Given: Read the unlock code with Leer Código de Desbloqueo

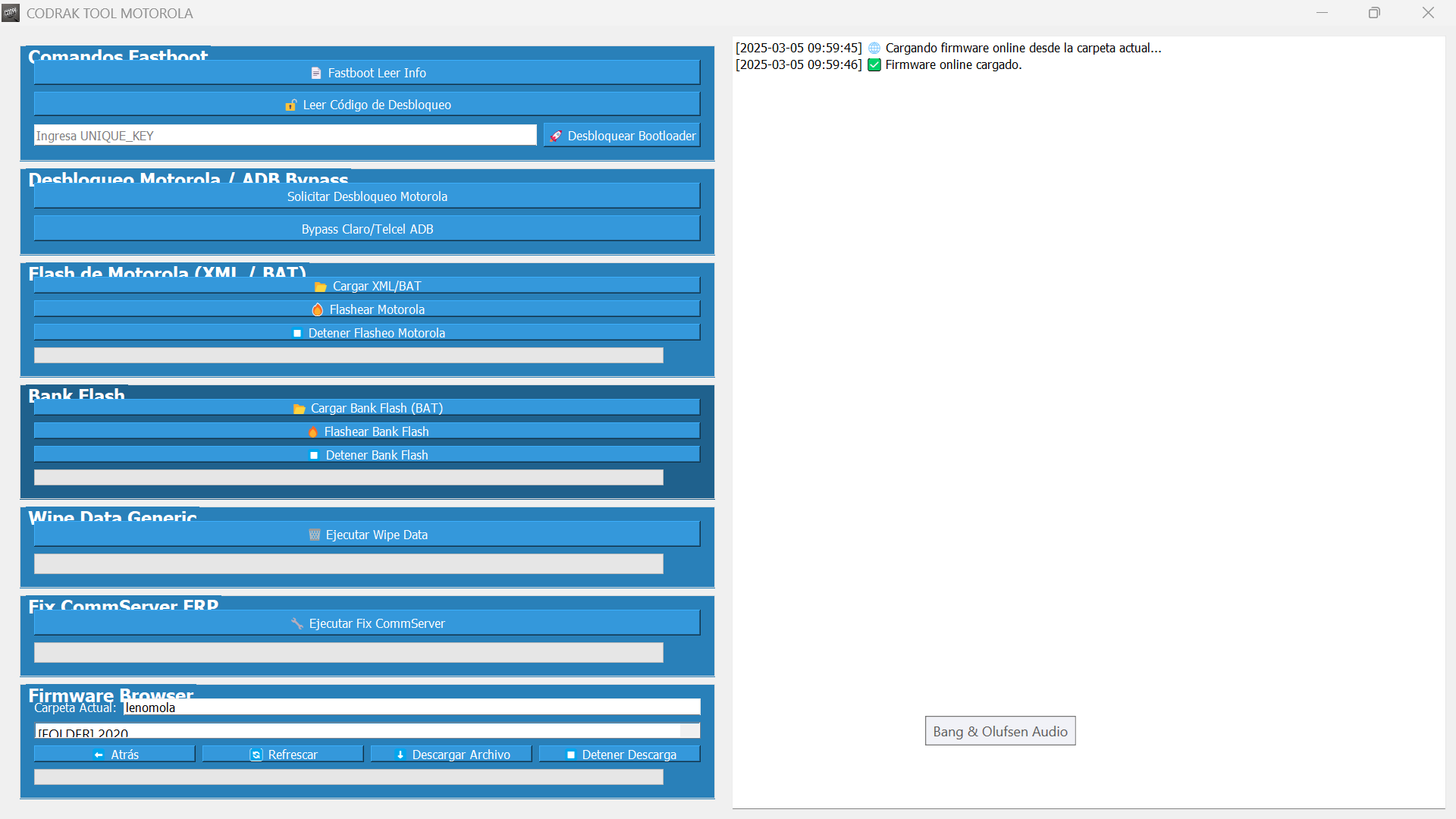Looking at the screenshot, I should 367,105.
